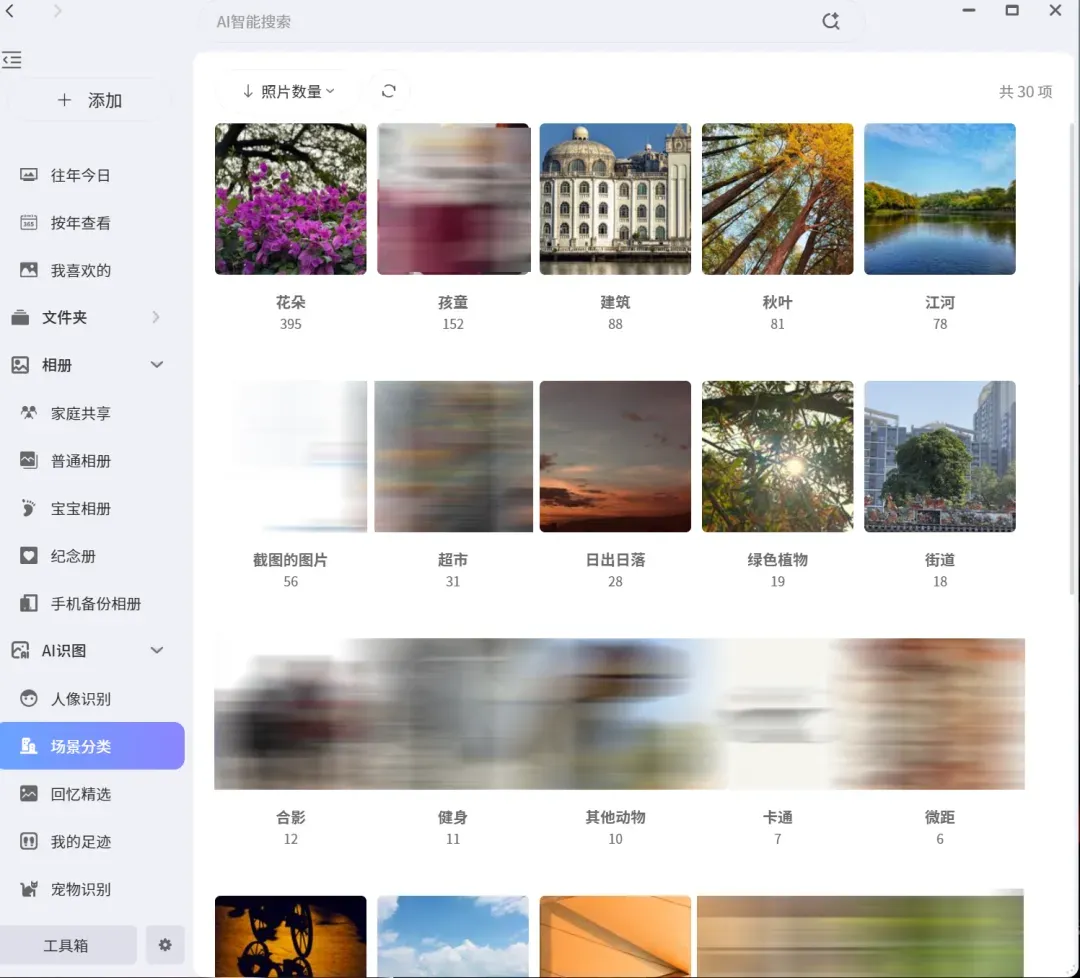
Task: Click the 回忆精选 icon
Action: click(x=29, y=793)
